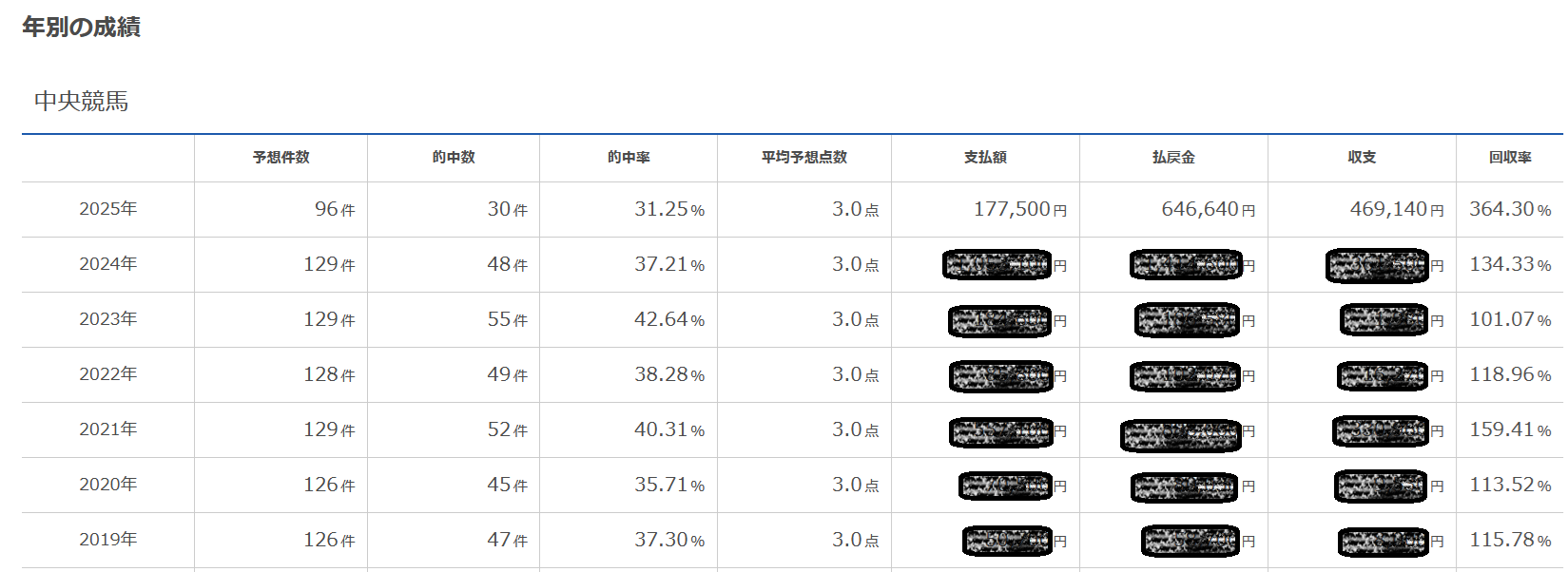1568x572 pixels.
Task: Click the redacted 支払額 cell for 2024年
Action: [998, 265]
